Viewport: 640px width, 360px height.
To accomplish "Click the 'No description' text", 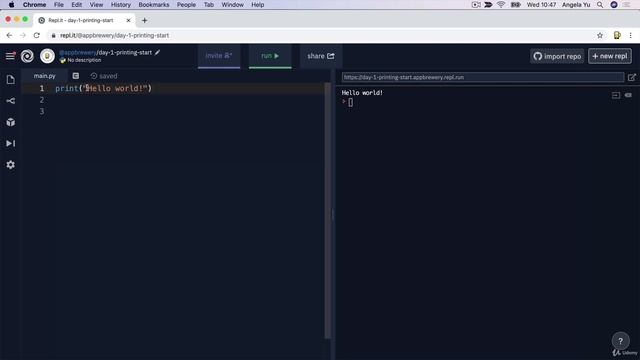I will pyautogui.click(x=84, y=60).
